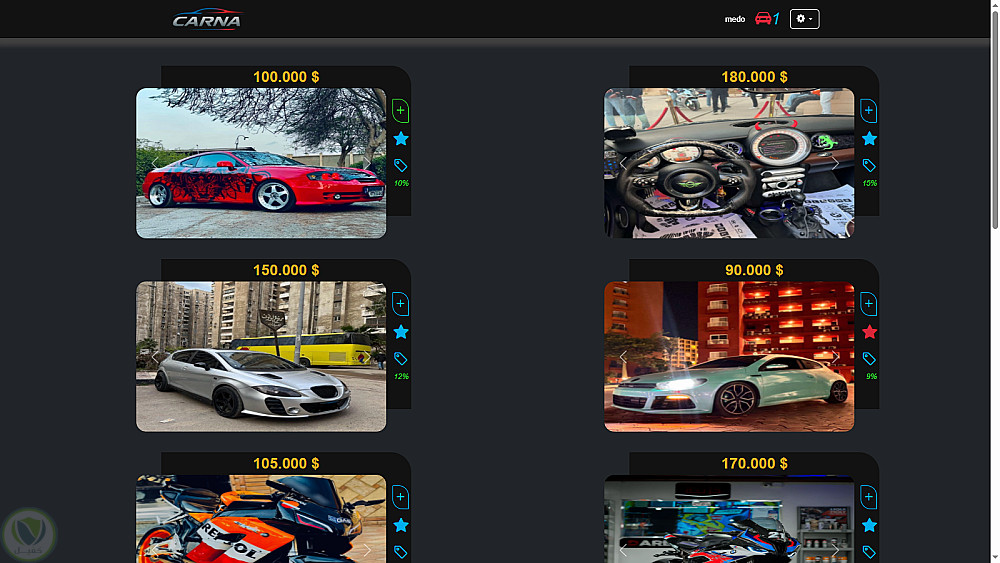
Task: Favorite the 180.000 $ car with the star
Action: click(869, 138)
